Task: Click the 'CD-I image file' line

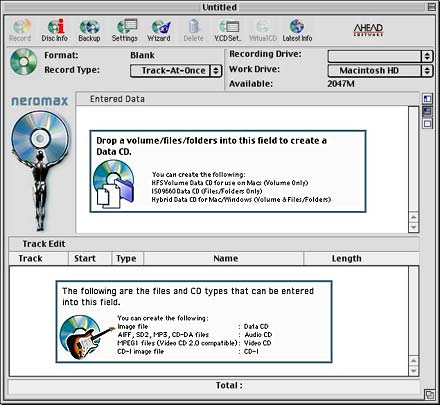Action: 140,351
